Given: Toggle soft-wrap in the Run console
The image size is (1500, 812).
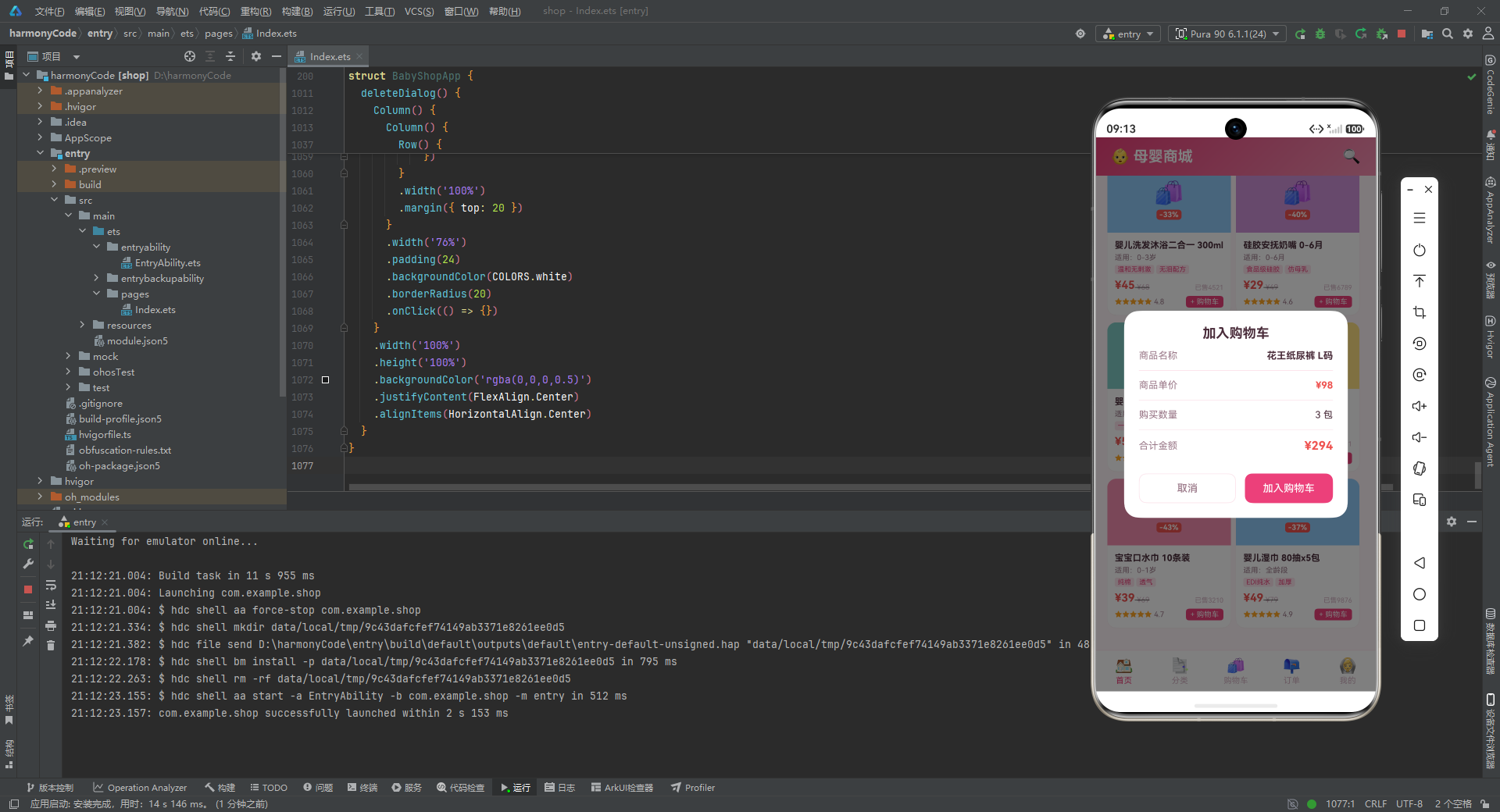Looking at the screenshot, I should coord(51,585).
